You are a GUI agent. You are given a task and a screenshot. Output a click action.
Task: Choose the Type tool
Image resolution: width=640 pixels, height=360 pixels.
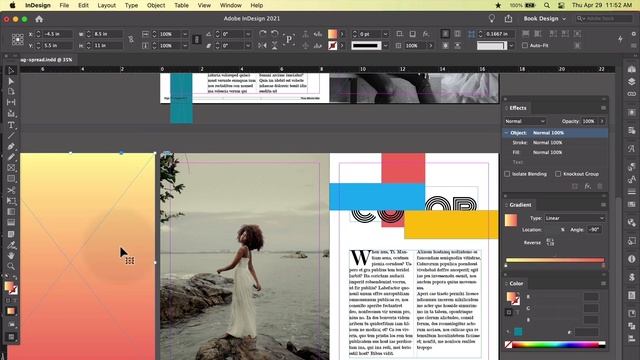coord(11,125)
